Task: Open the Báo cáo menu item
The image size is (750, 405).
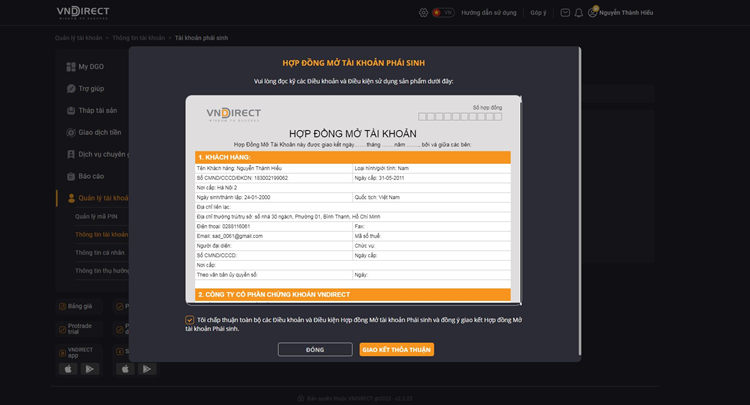Action: tap(91, 176)
